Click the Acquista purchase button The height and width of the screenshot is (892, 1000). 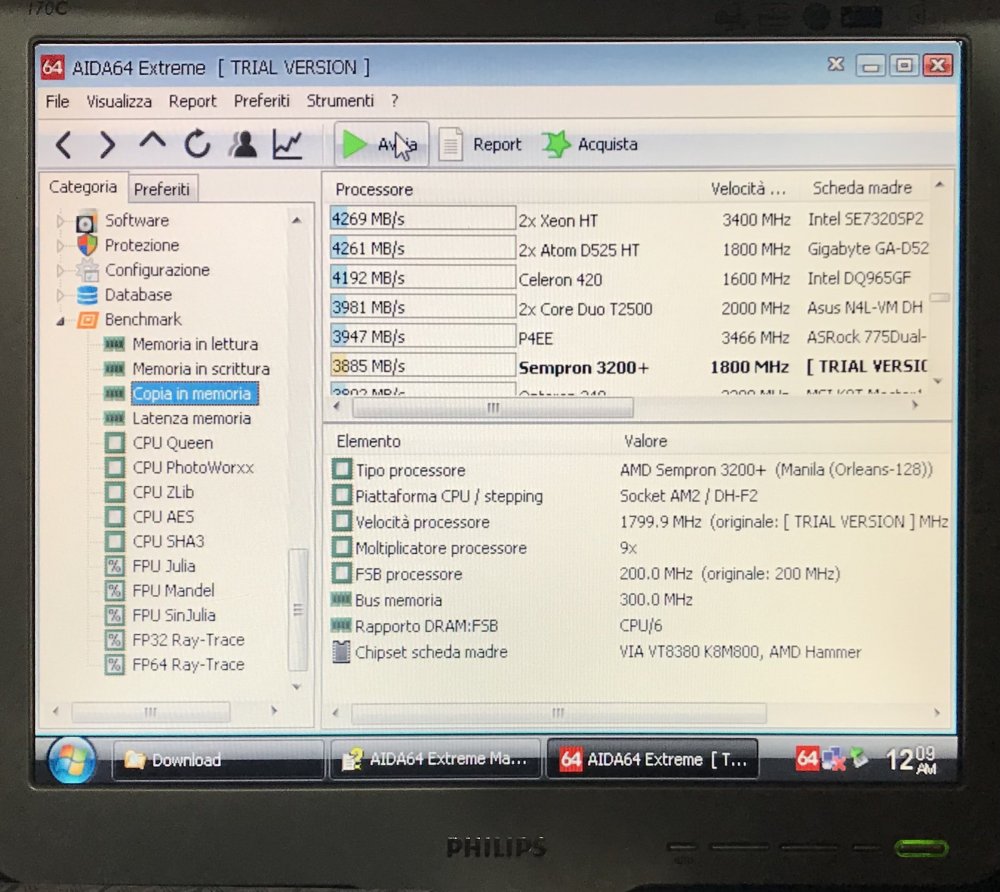590,145
